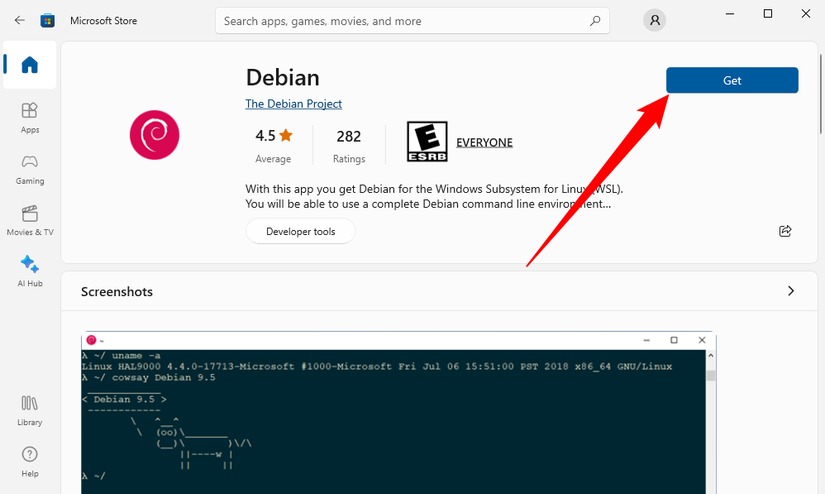Viewport: 825px width, 494px height.
Task: Open the Apps section in sidebar
Action: coord(29,118)
